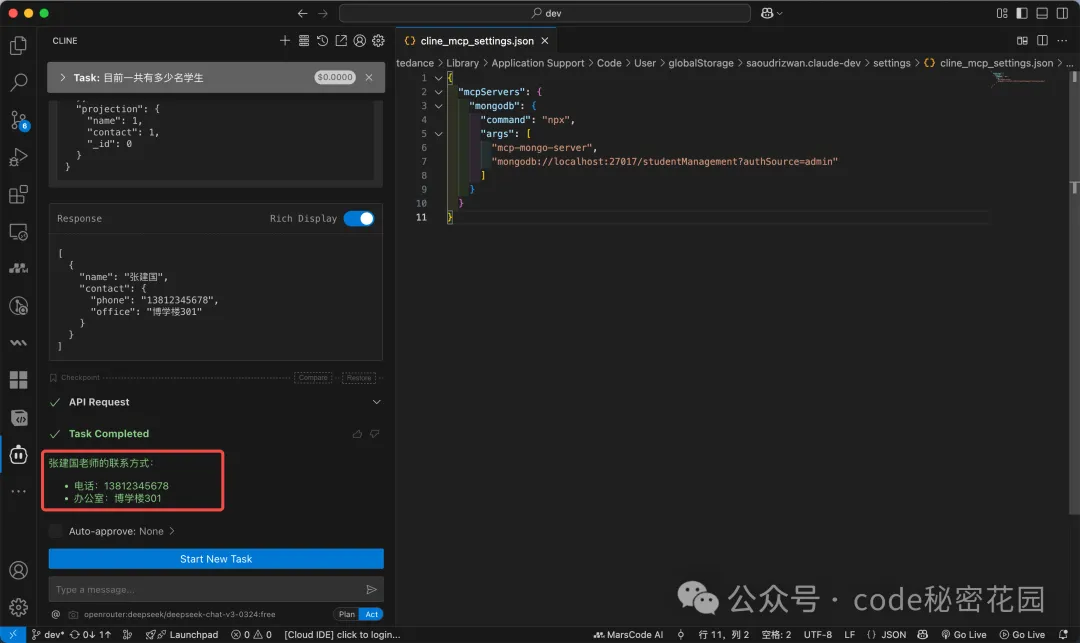Toggle primary sidebar layout icon

(1022, 13)
